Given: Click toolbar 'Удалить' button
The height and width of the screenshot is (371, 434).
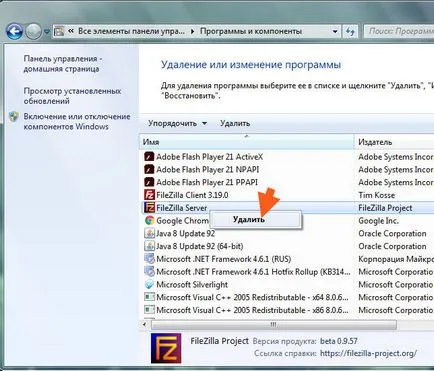Looking at the screenshot, I should [235, 123].
